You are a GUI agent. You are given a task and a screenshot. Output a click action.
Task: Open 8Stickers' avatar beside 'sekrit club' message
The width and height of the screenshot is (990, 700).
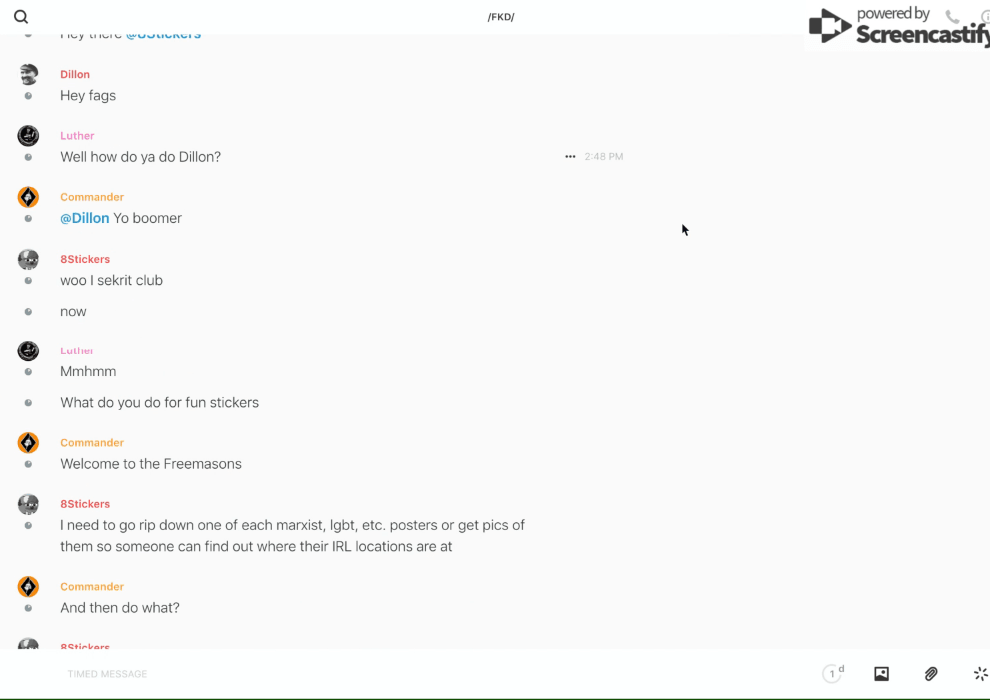click(x=28, y=260)
